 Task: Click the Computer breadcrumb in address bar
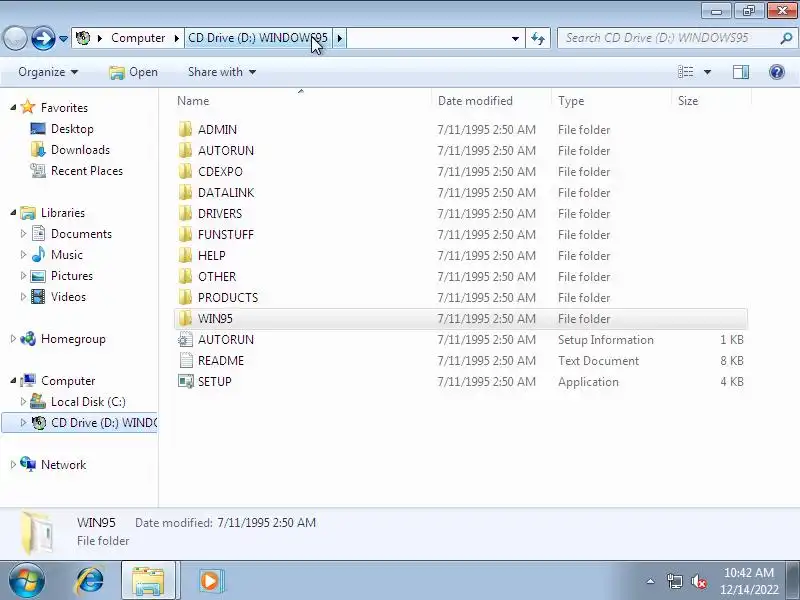point(138,38)
